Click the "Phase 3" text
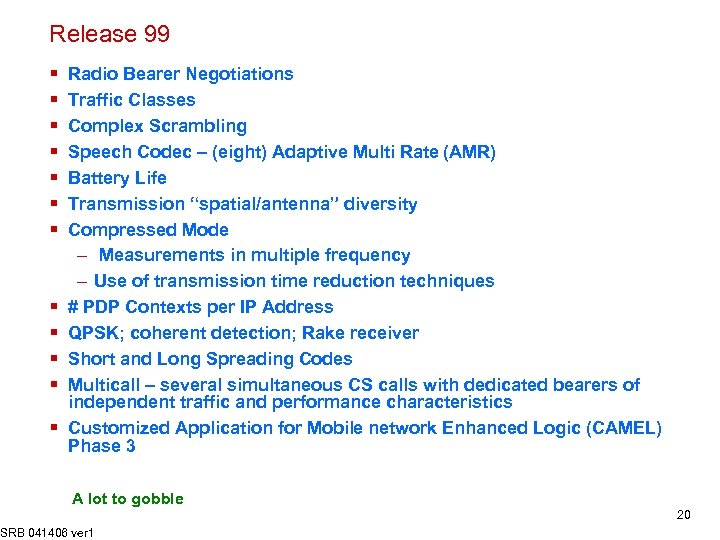Screen dimensions: 720x540 [x=102, y=446]
